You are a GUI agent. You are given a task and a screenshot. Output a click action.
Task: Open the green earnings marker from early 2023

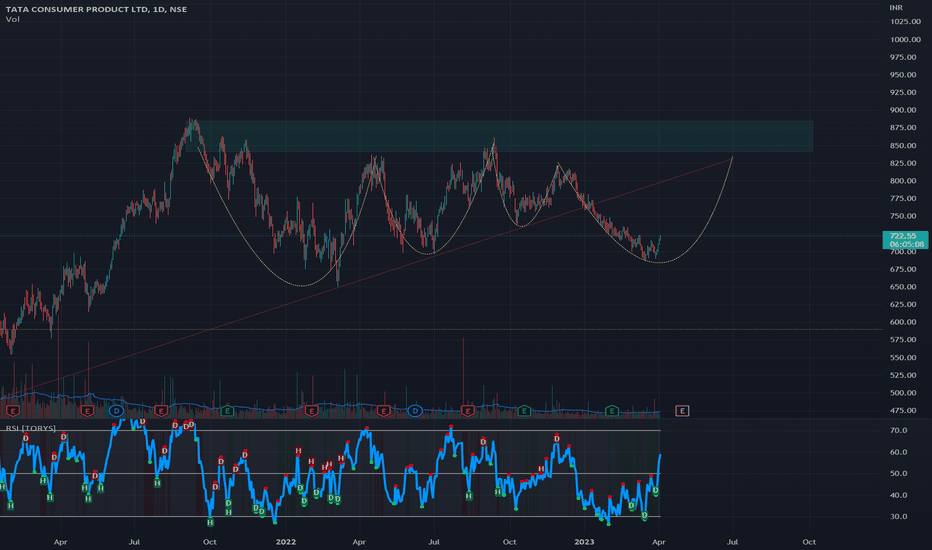(x=612, y=411)
